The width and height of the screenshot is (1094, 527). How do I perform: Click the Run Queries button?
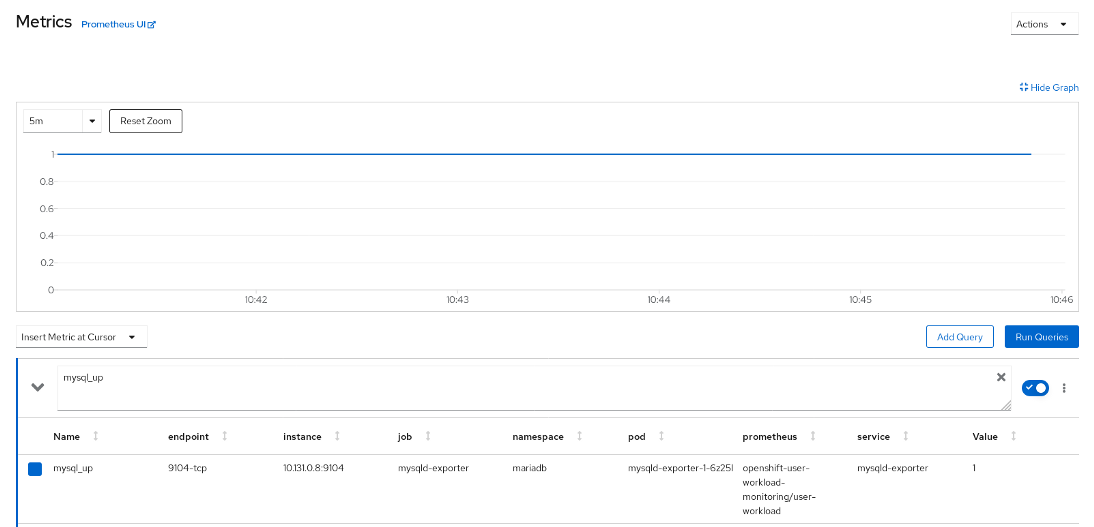pos(1042,336)
